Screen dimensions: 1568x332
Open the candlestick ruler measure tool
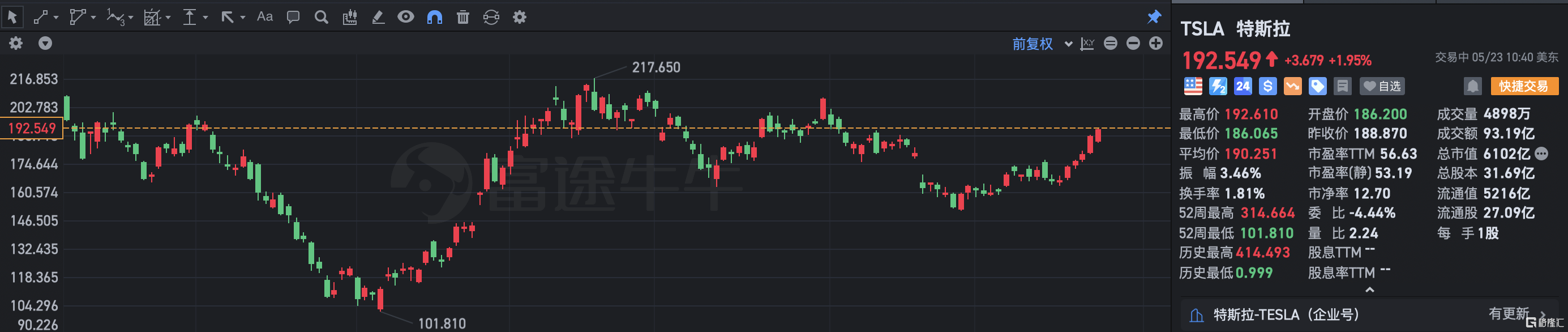pyautogui.click(x=349, y=17)
